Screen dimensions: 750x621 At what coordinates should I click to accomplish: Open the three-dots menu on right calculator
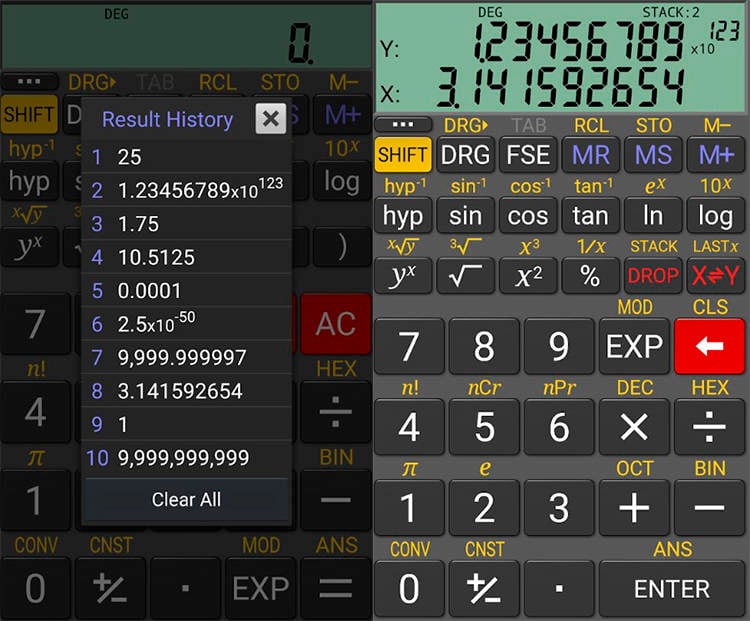402,125
